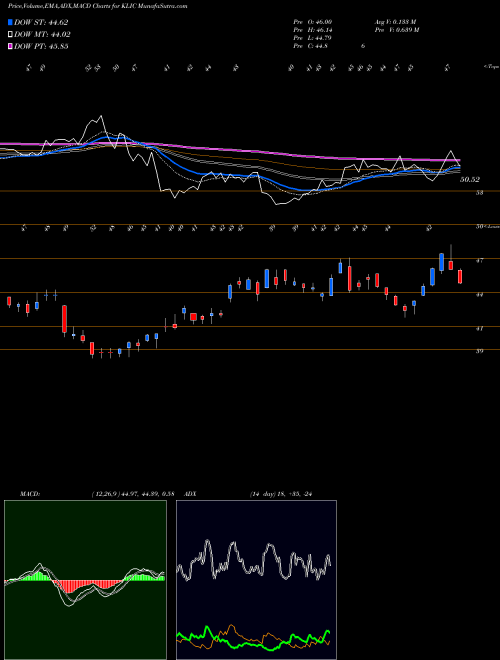Viewport: 500px width, 660px height.
Task: Click the 'Pre O: 46.09' value
Action: click(313, 22)
